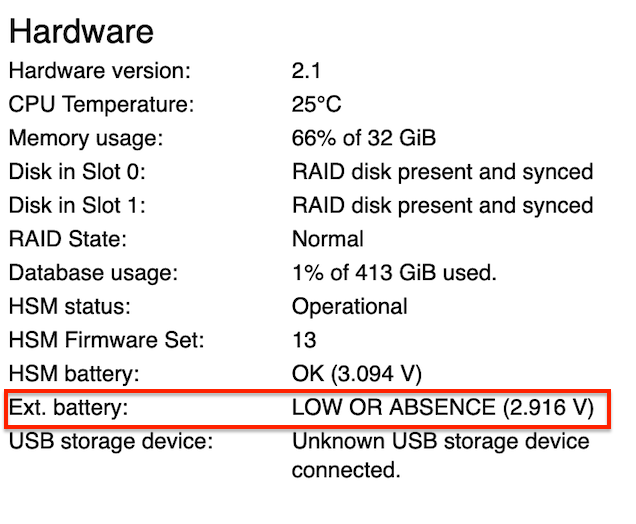The width and height of the screenshot is (636, 524).
Task: Click the HSM Firmware Set label
Action: [106, 340]
